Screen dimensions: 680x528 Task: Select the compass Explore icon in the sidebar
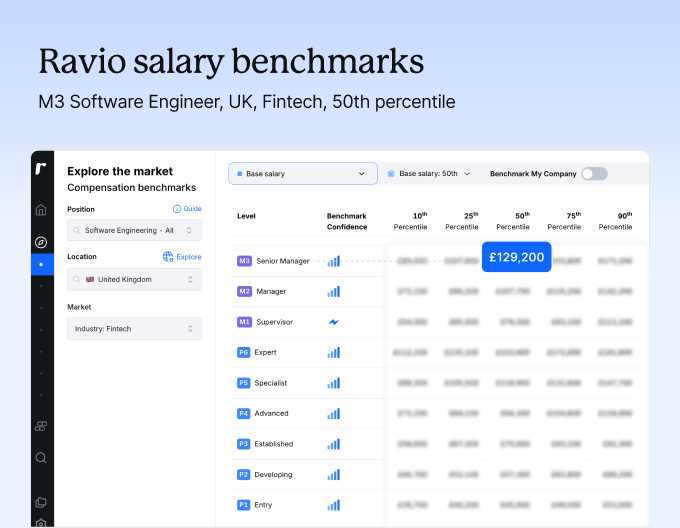(41, 242)
